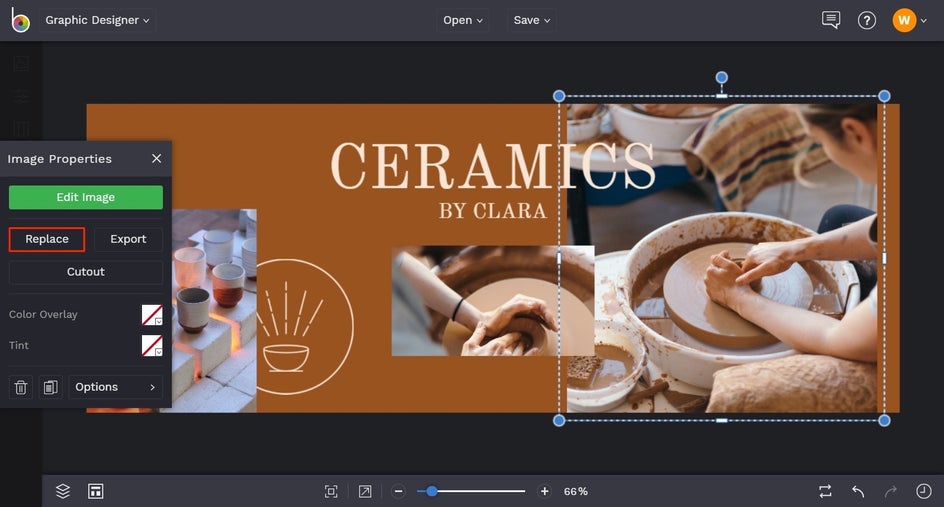Viewport: 944px width, 507px height.
Task: Close the Image Properties panel
Action: (157, 158)
